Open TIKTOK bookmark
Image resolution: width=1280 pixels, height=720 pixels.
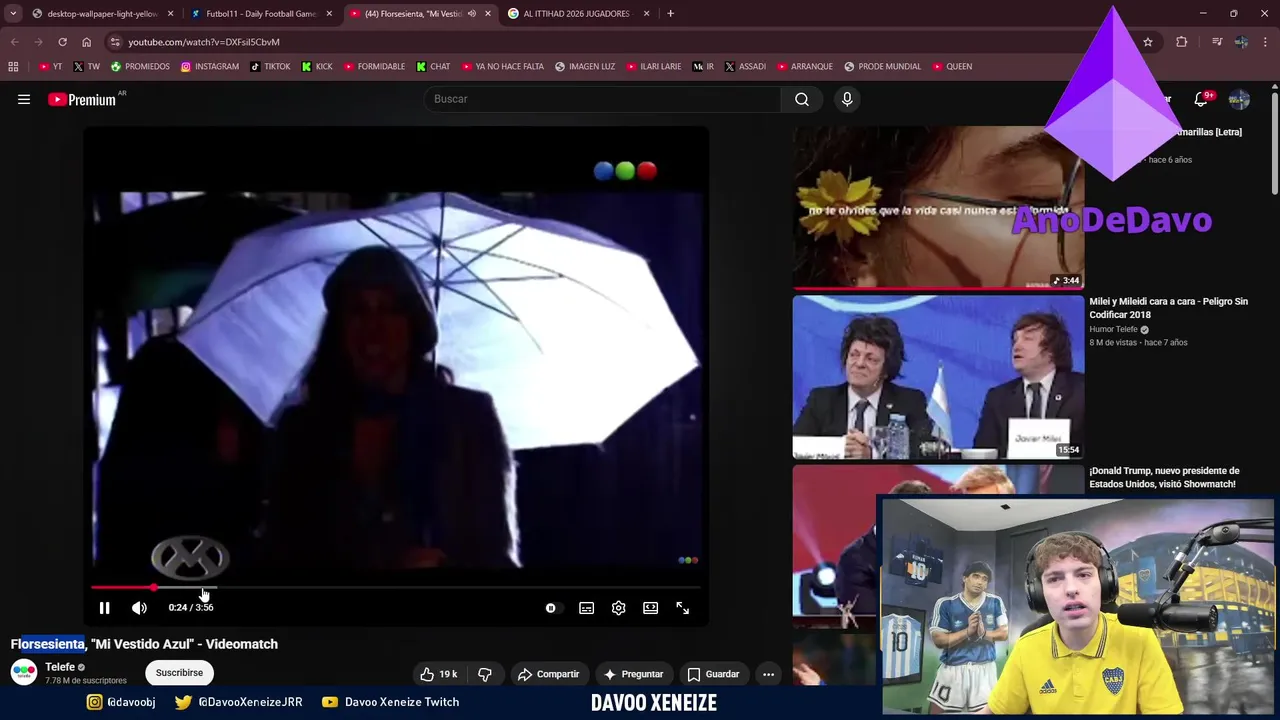[x=270, y=67]
